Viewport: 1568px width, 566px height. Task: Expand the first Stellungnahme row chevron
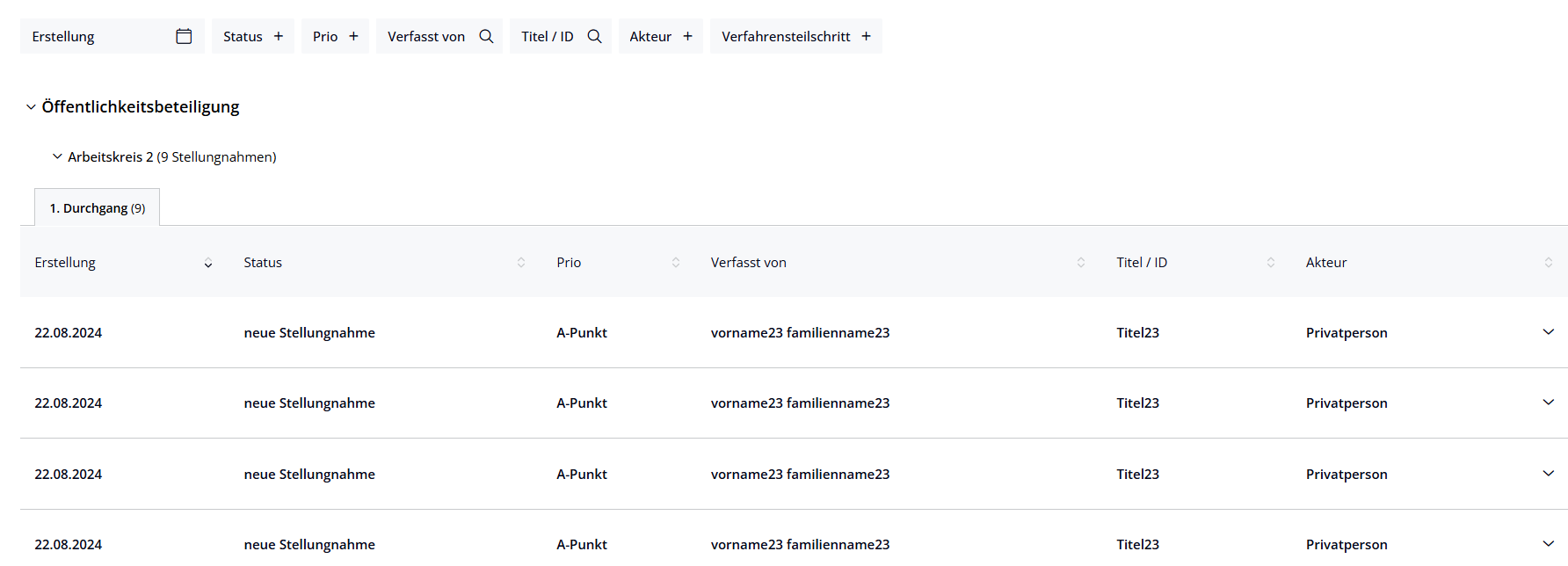coord(1548,332)
